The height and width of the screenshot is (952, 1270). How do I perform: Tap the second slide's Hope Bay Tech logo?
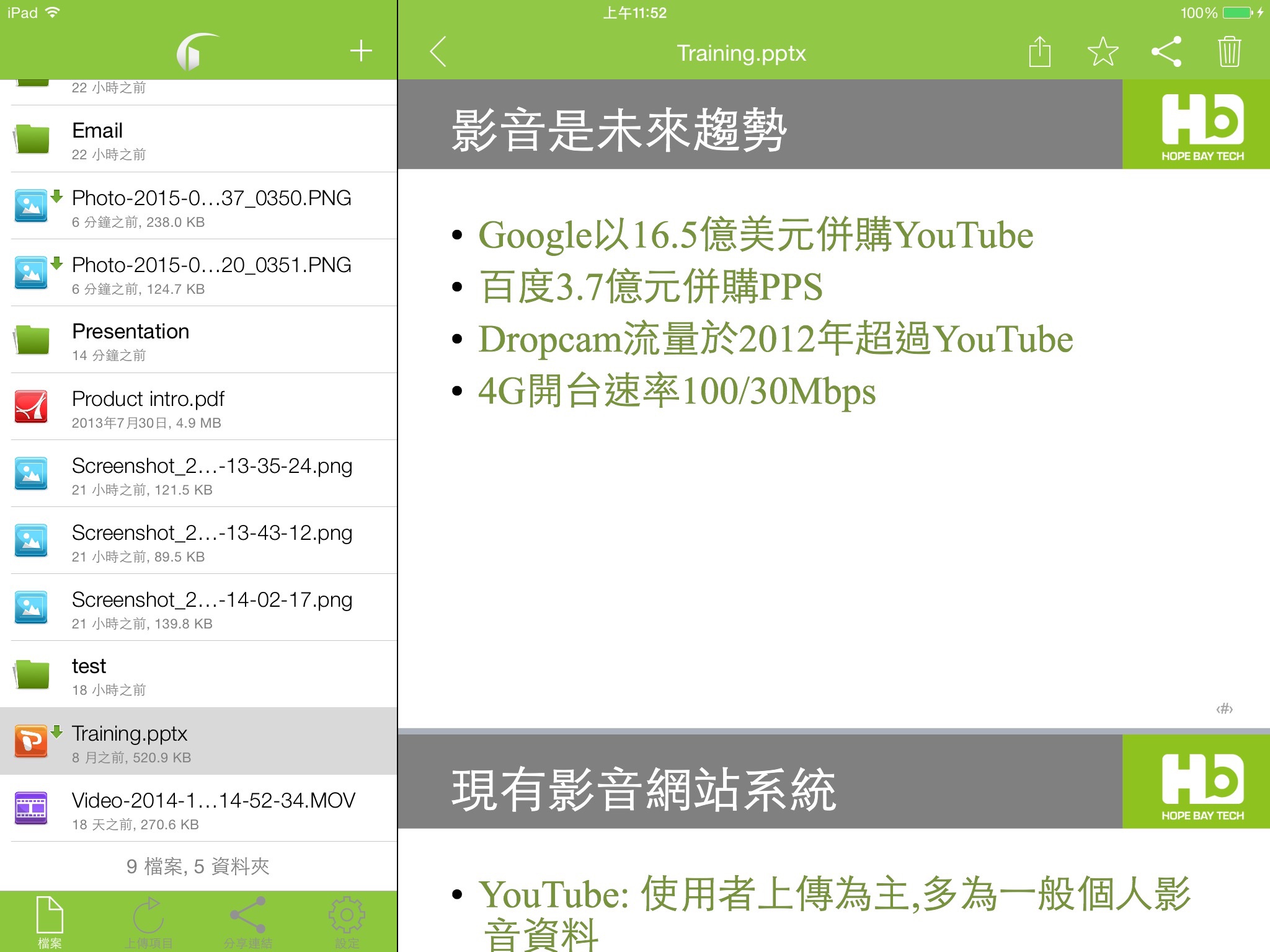(1202, 787)
